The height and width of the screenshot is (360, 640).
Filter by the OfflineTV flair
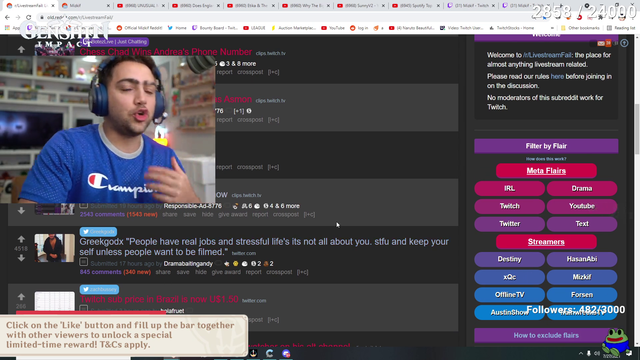click(509, 295)
